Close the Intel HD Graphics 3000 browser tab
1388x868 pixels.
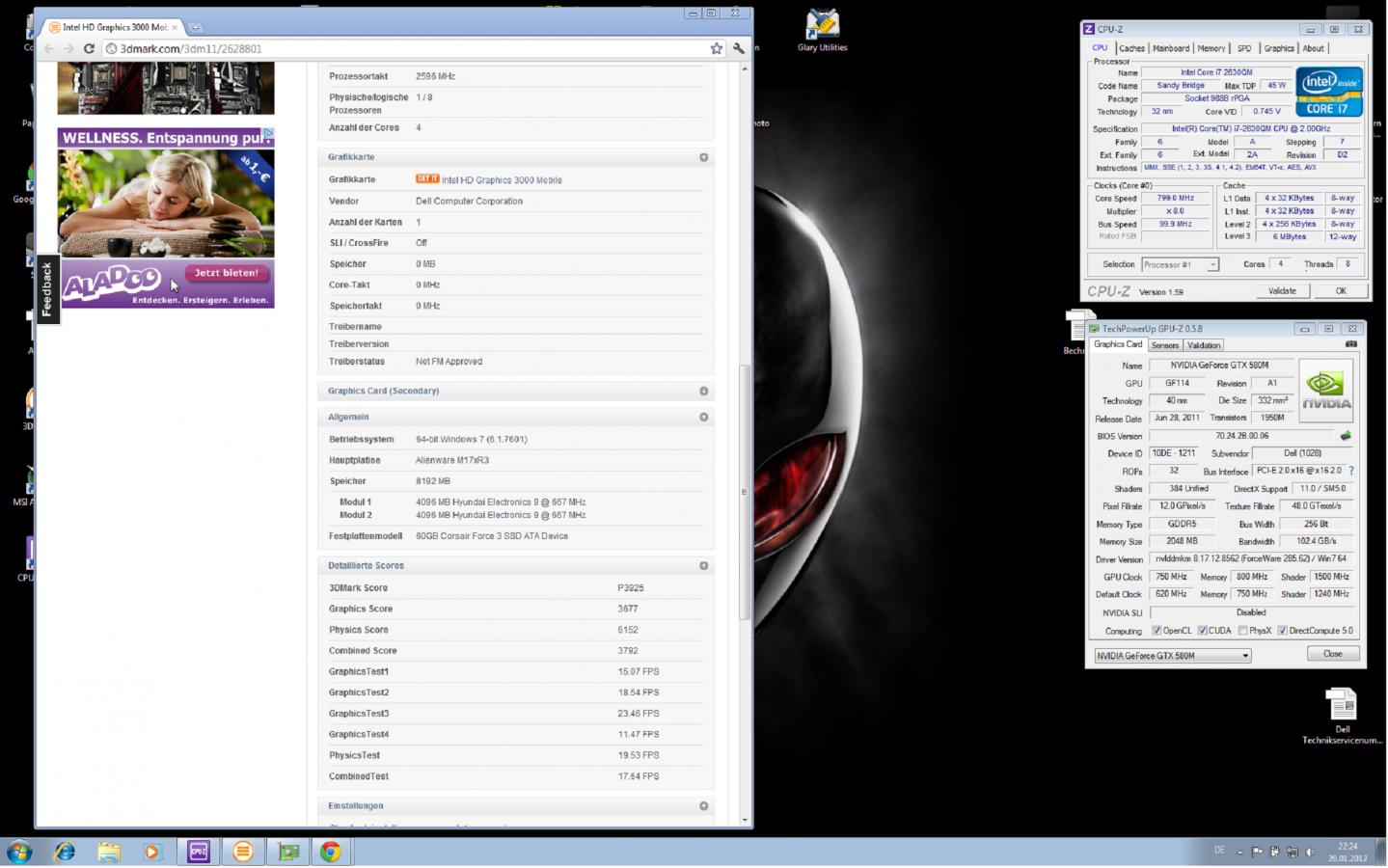coord(175,27)
